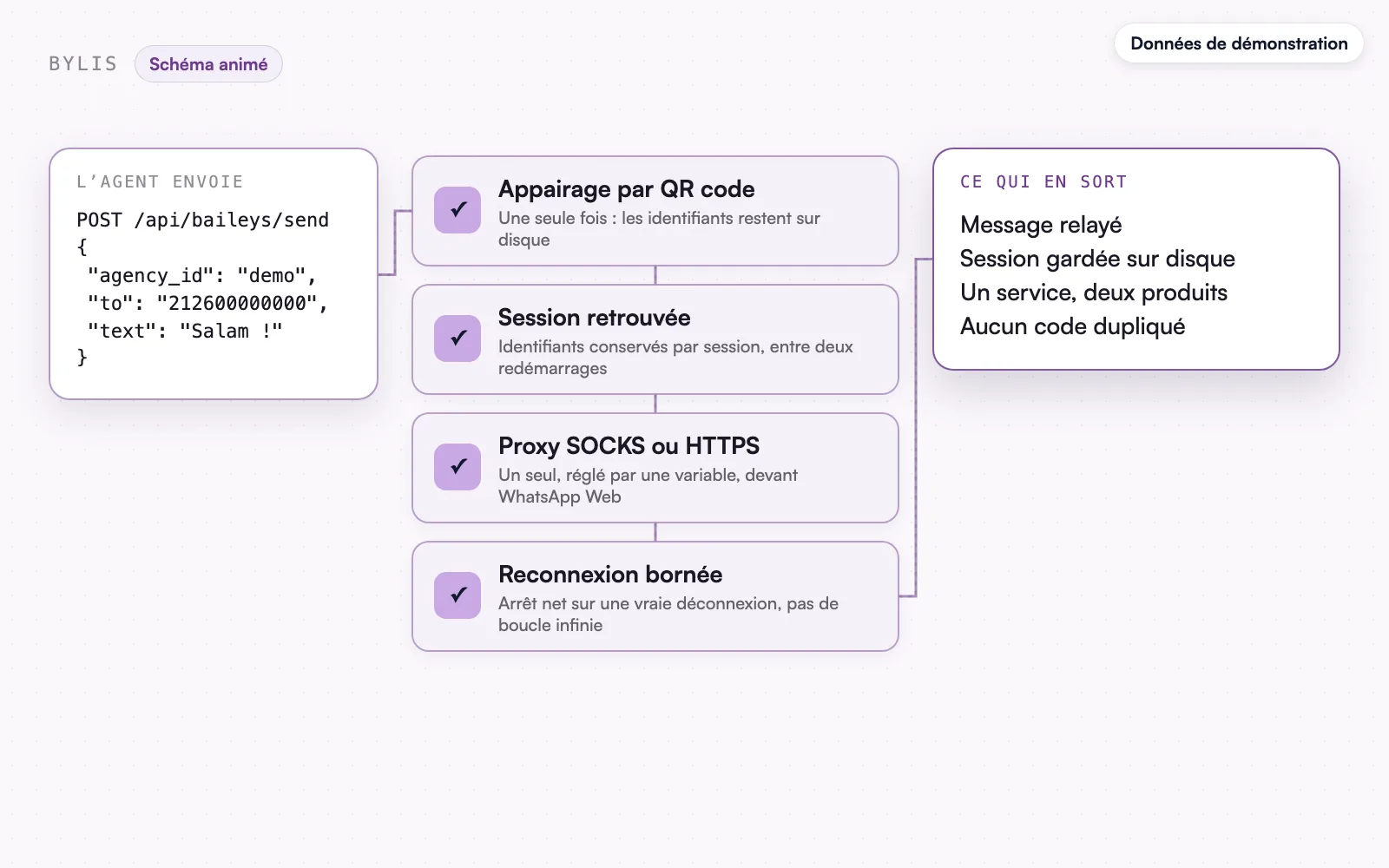
Task: Select the Appairage par QR code heading
Action: [x=627, y=189]
